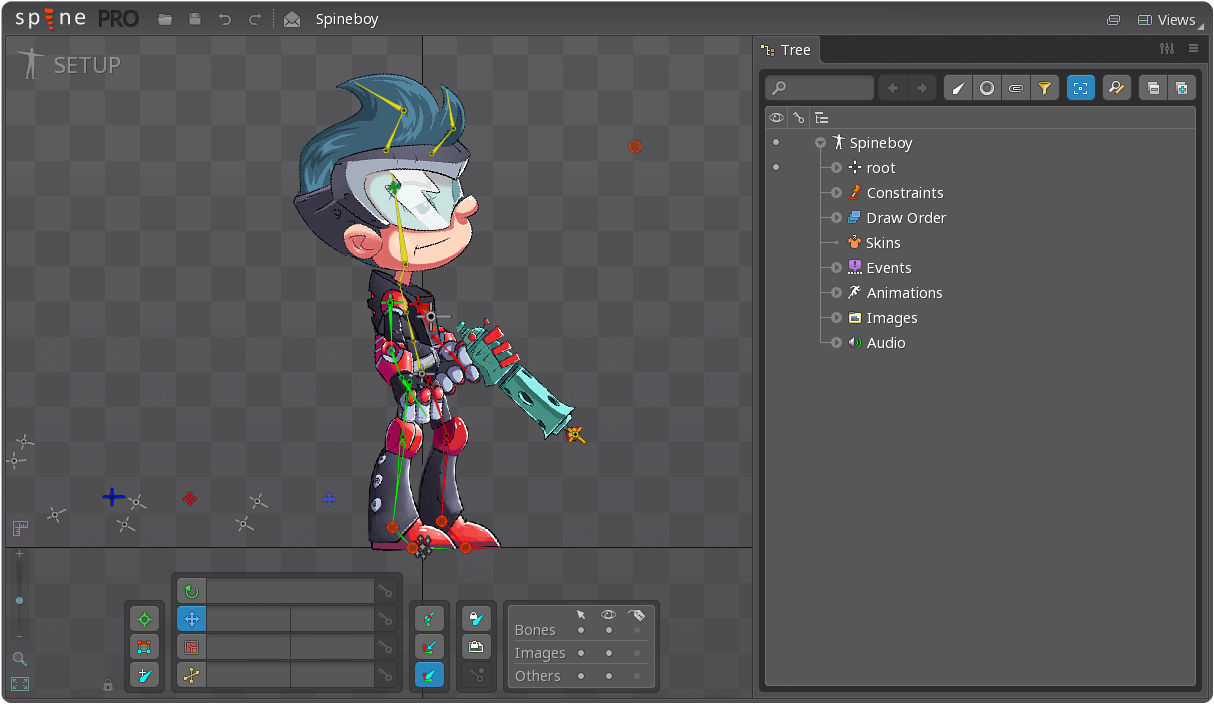
Task: Activate the Pose tool
Action: tap(144, 620)
